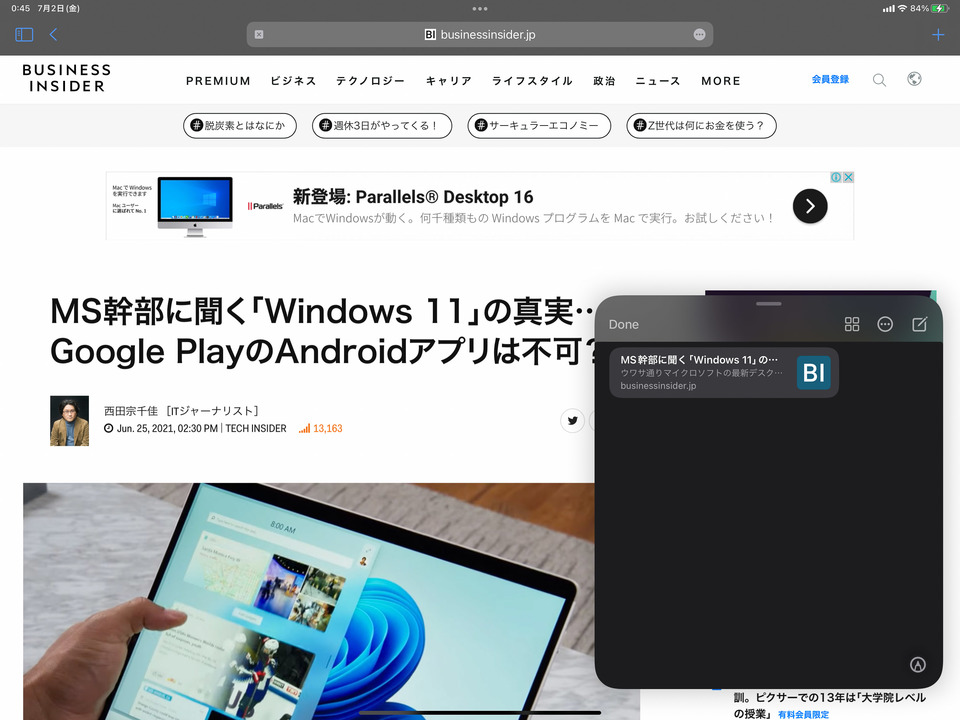This screenshot has width=960, height=720.
Task: Open the PREMIUM menu item
Action: click(218, 81)
